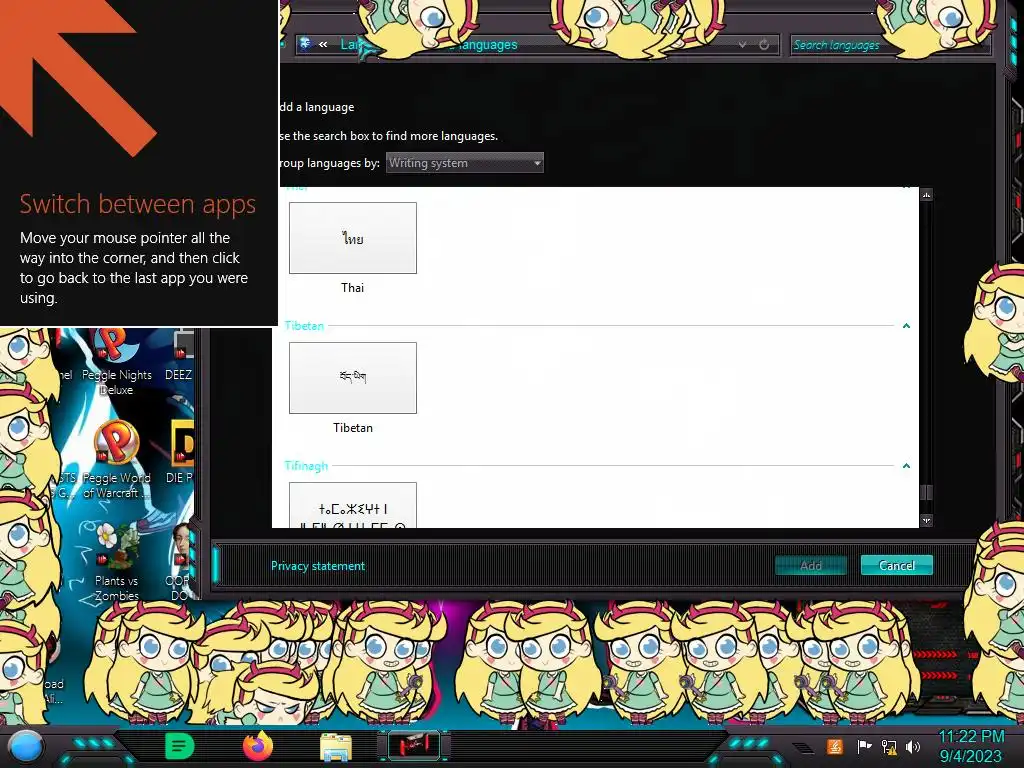
Task: Click the Tibetan label under the tile
Action: click(353, 428)
